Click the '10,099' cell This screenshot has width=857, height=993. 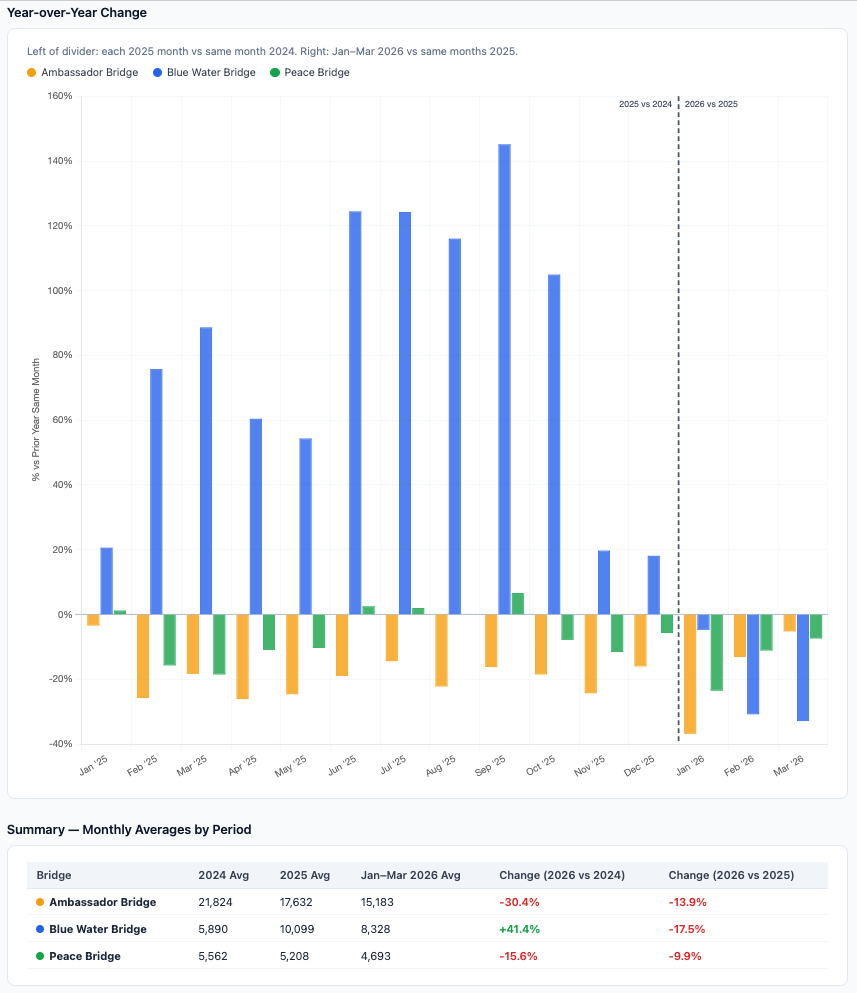(297, 929)
